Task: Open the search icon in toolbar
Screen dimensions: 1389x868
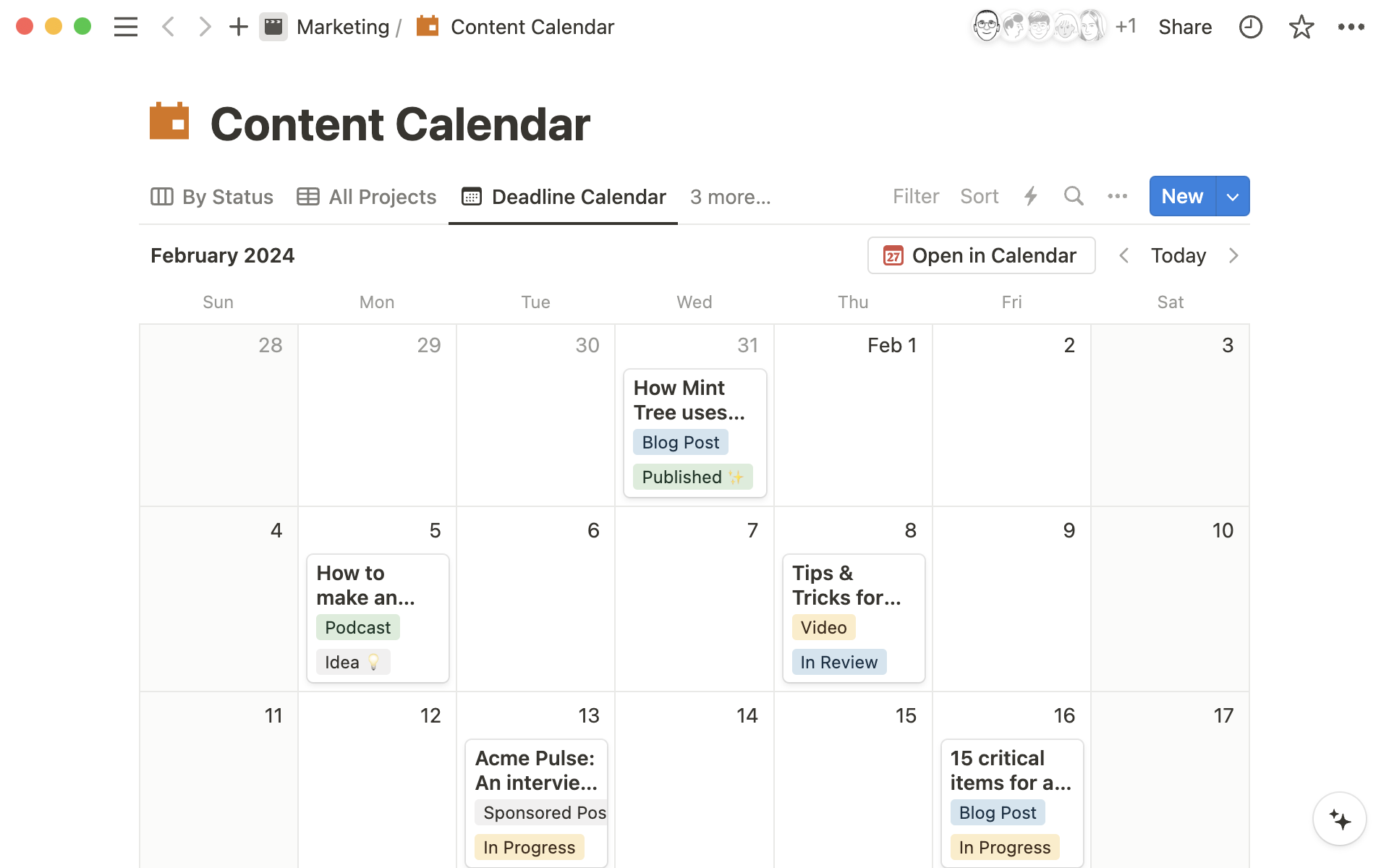Action: point(1073,196)
